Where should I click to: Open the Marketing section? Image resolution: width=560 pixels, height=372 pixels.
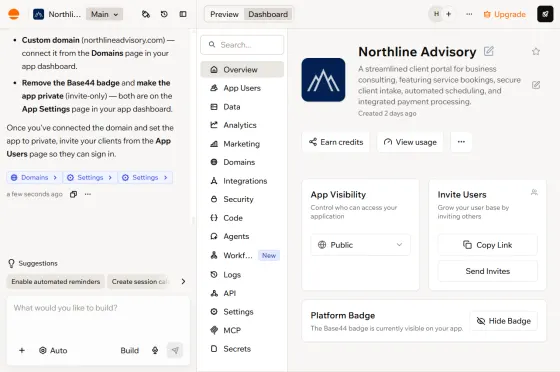pyautogui.click(x=242, y=144)
